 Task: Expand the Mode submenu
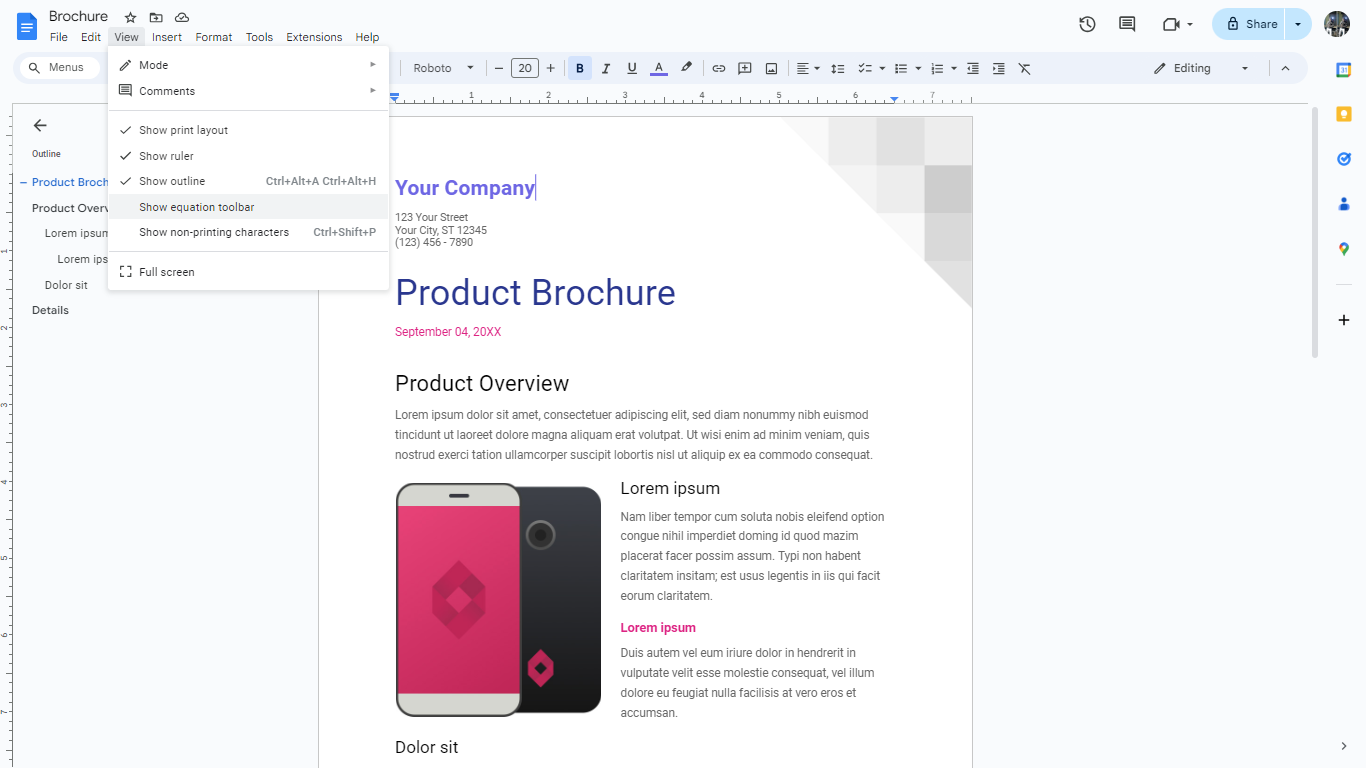(x=248, y=65)
